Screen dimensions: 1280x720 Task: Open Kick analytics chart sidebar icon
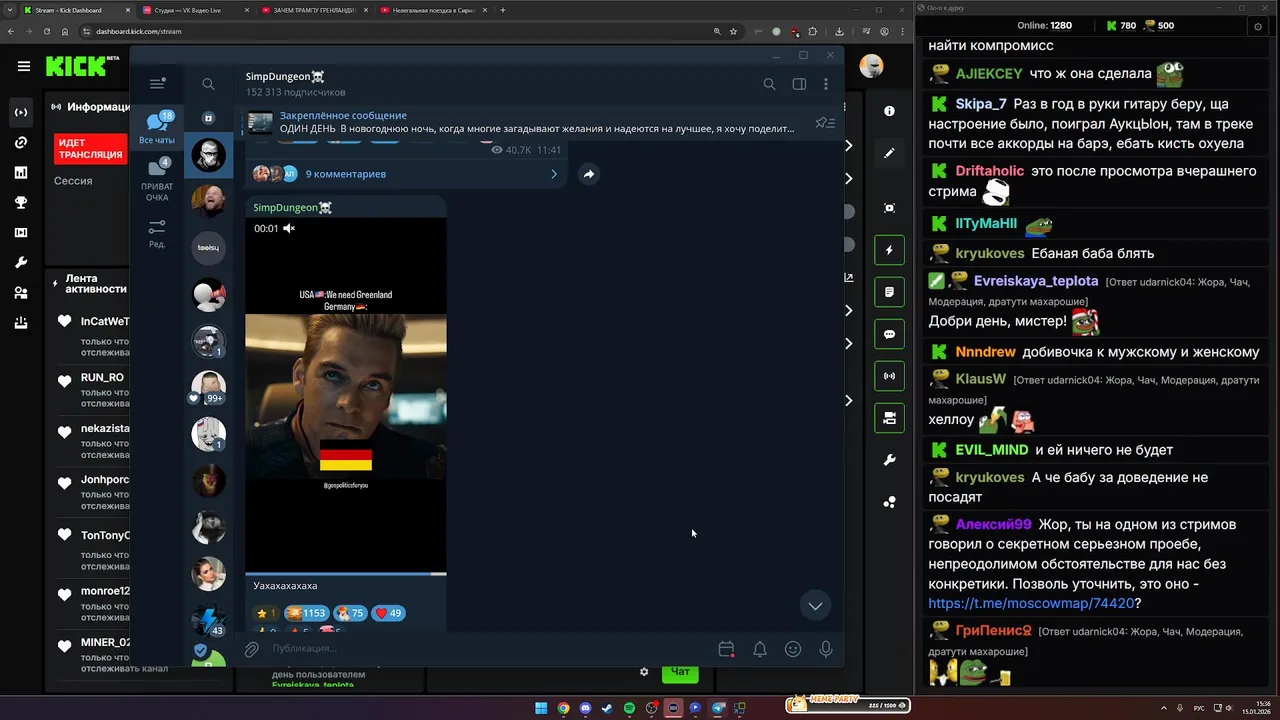tap(20, 172)
